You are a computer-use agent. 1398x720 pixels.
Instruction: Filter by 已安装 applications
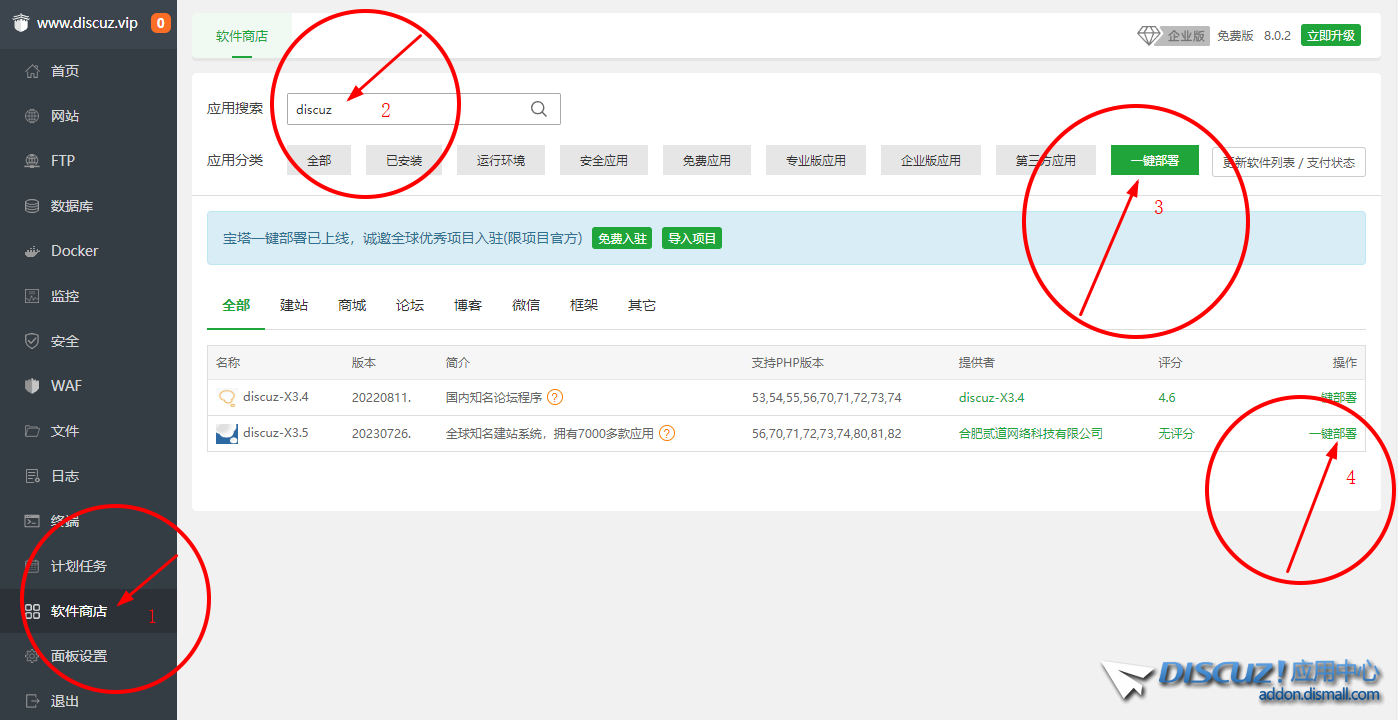(404, 160)
